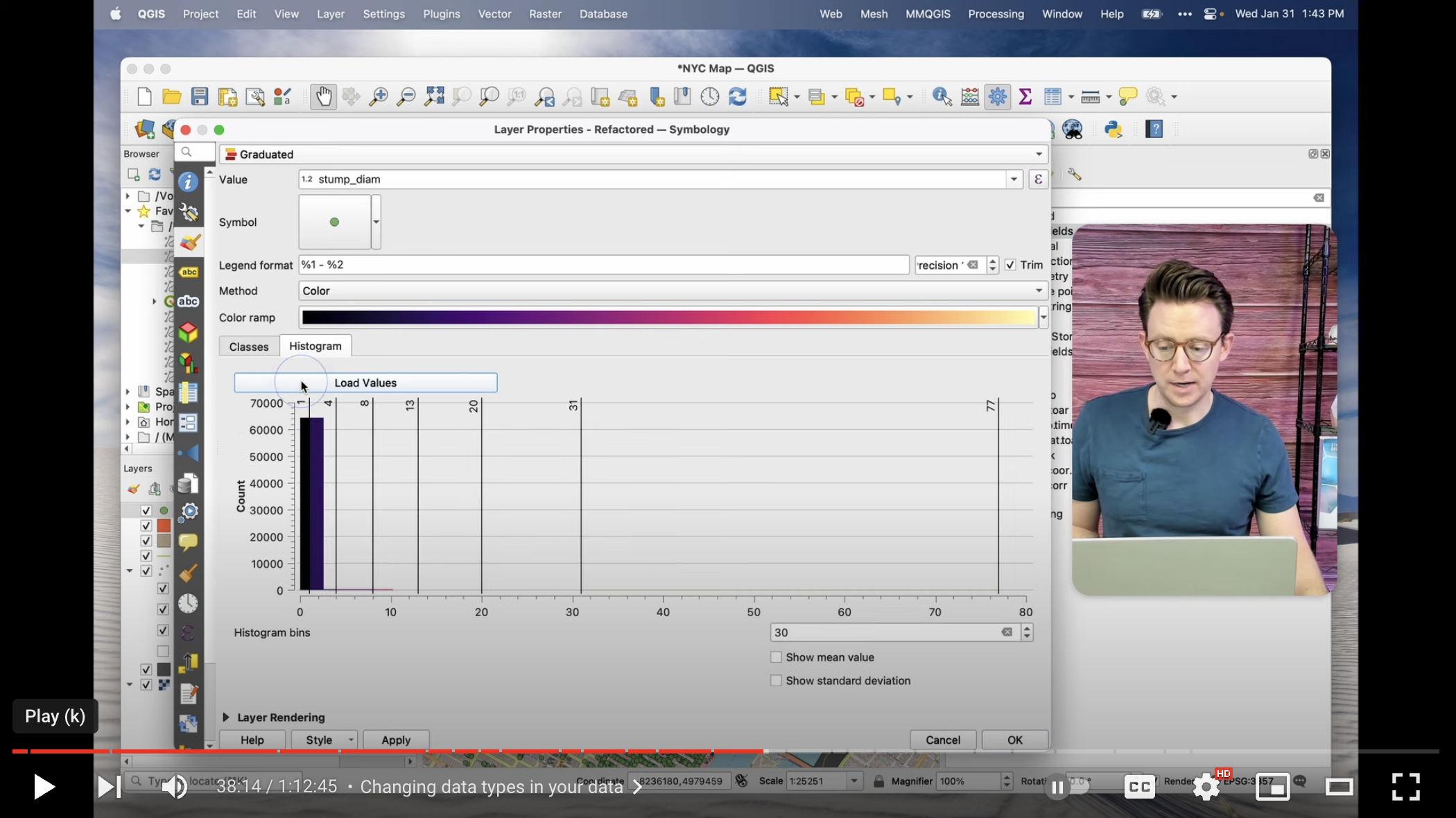Enable the unchecked layer checkbox in Layers panel
This screenshot has height=818, width=1456.
(163, 652)
